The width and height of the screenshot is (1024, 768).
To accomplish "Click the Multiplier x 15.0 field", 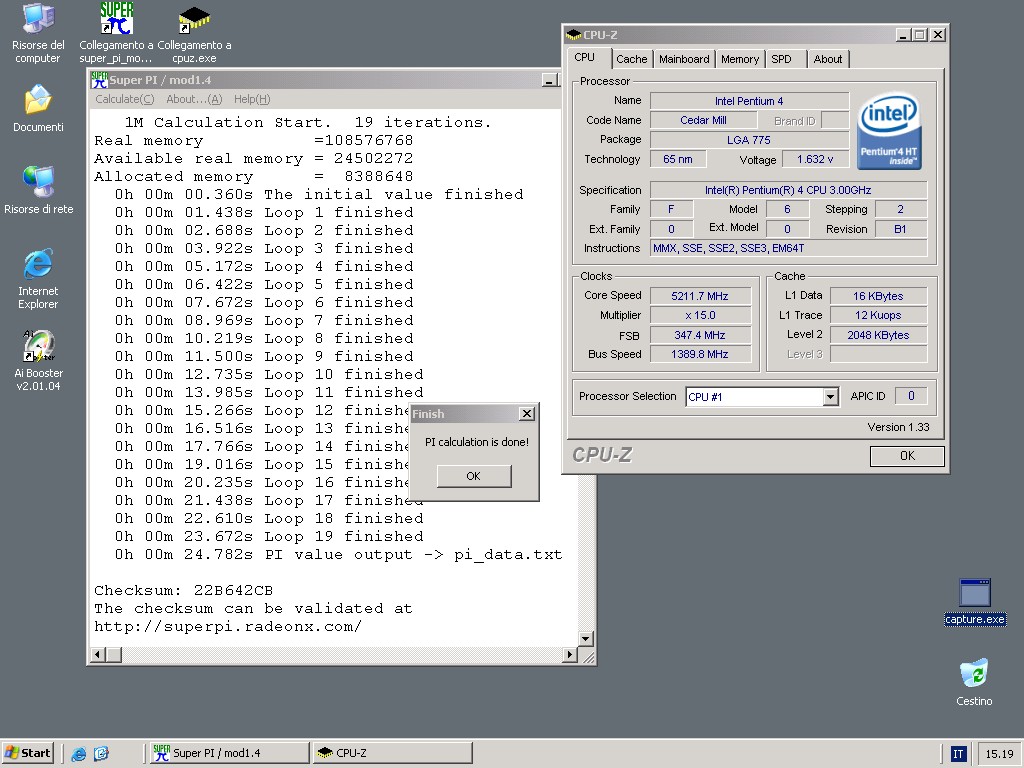I will [700, 315].
